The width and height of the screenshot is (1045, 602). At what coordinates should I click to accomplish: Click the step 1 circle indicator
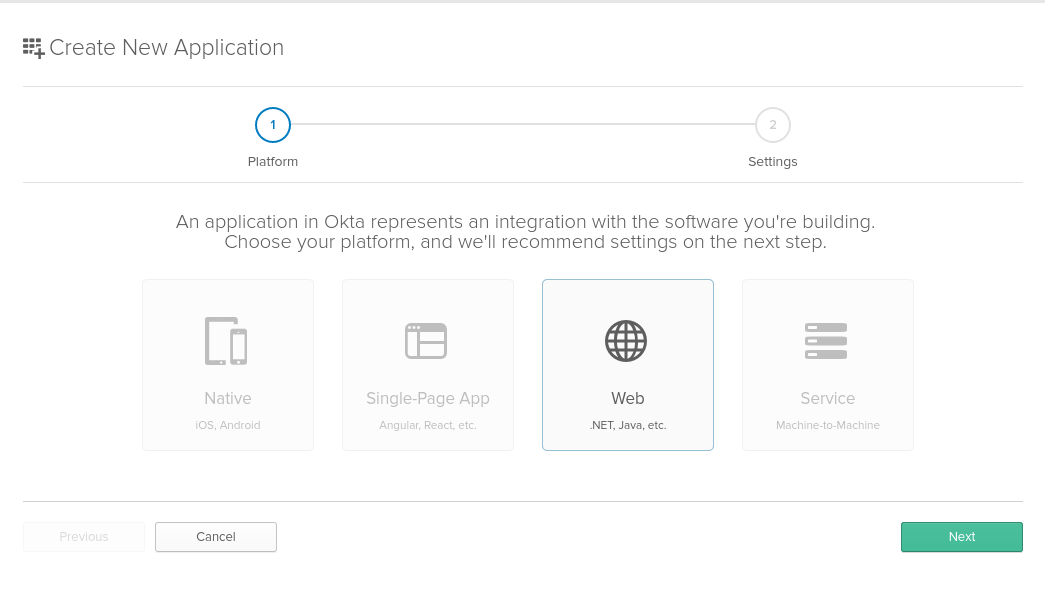tap(273, 125)
